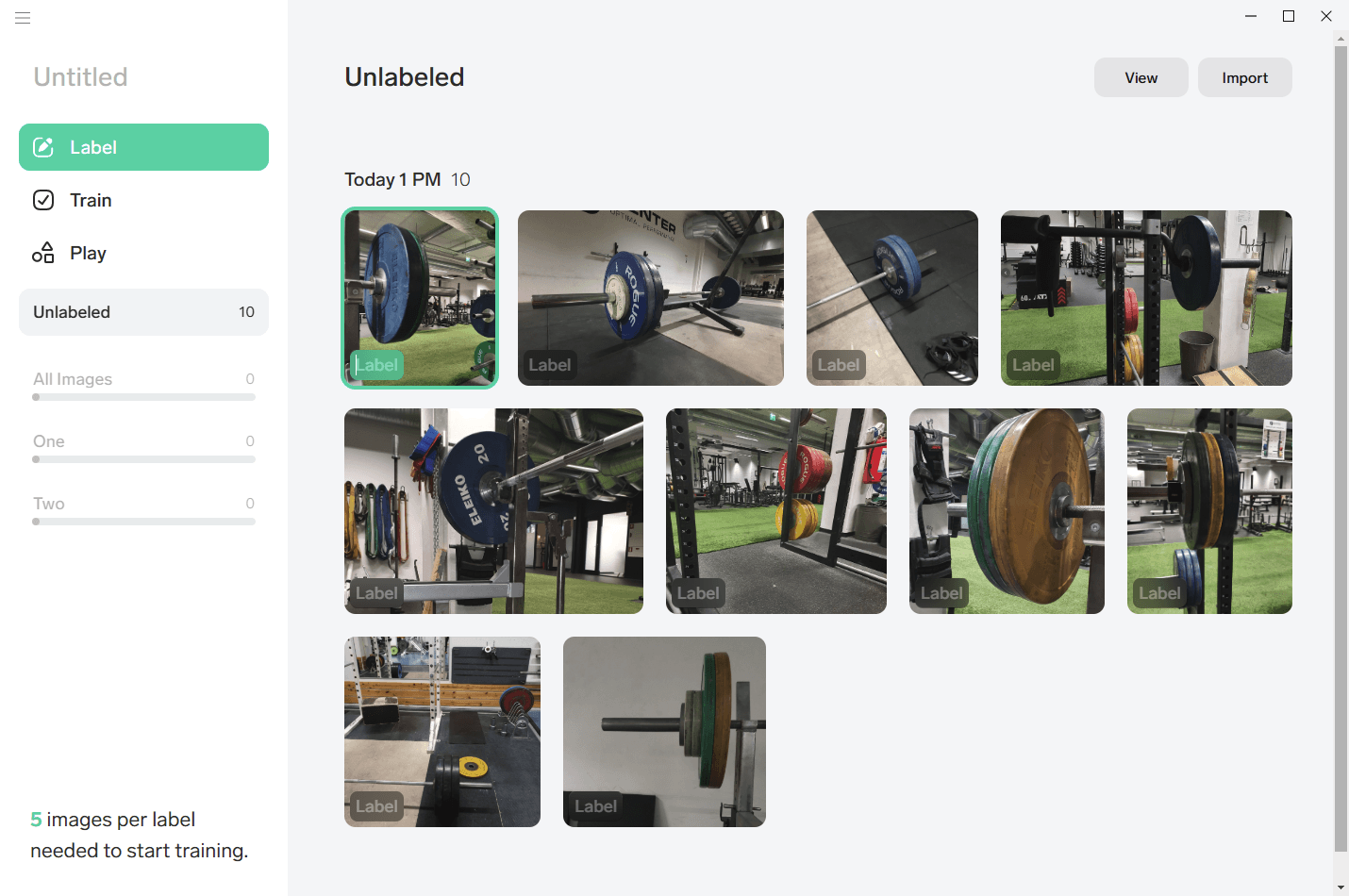Select the All Images category

143,383
